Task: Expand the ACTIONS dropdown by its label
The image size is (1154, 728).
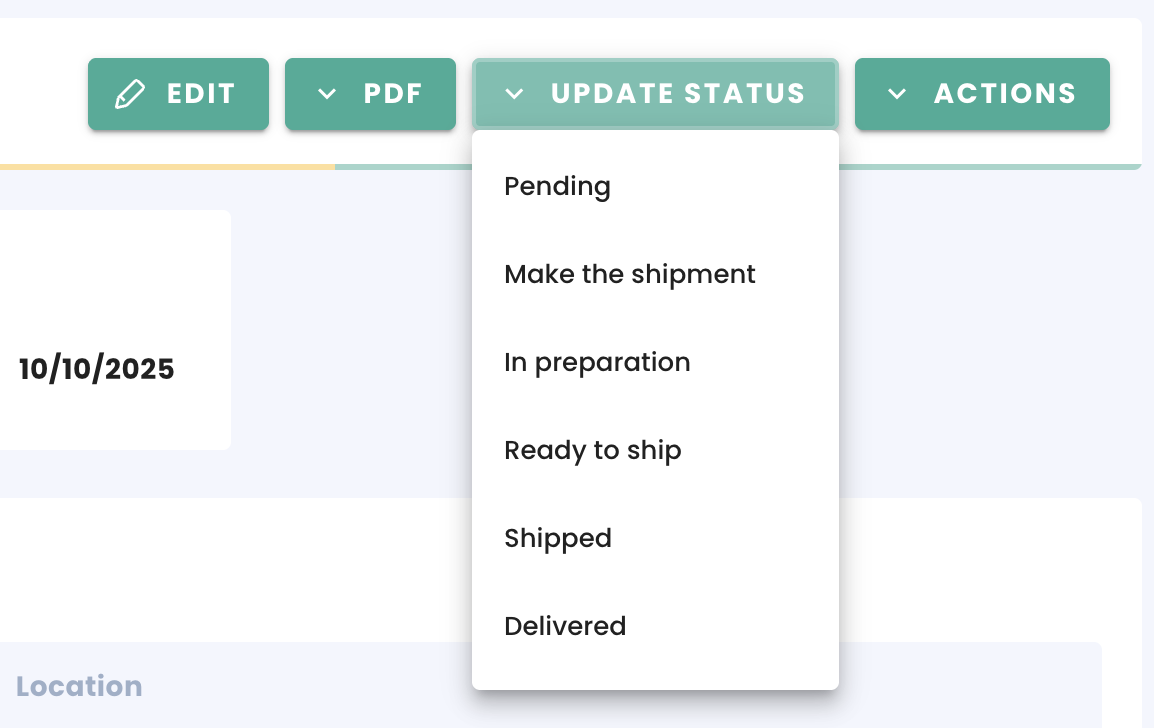Action: click(x=1004, y=94)
